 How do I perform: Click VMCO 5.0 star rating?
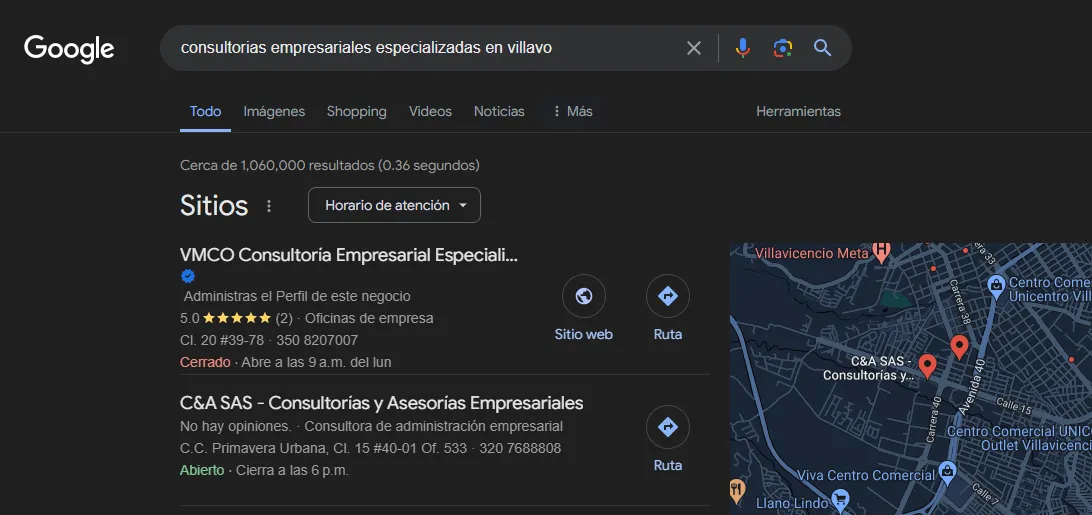coord(236,318)
